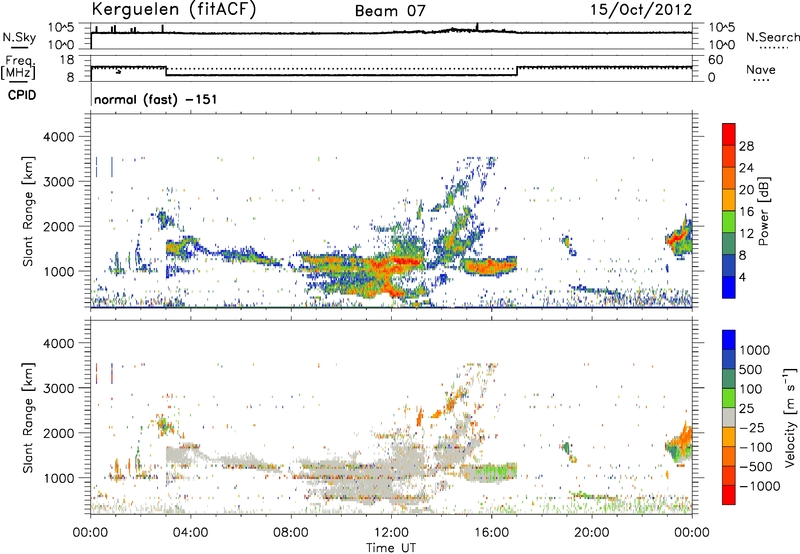Click the 'N.Search' legend label

[772, 37]
